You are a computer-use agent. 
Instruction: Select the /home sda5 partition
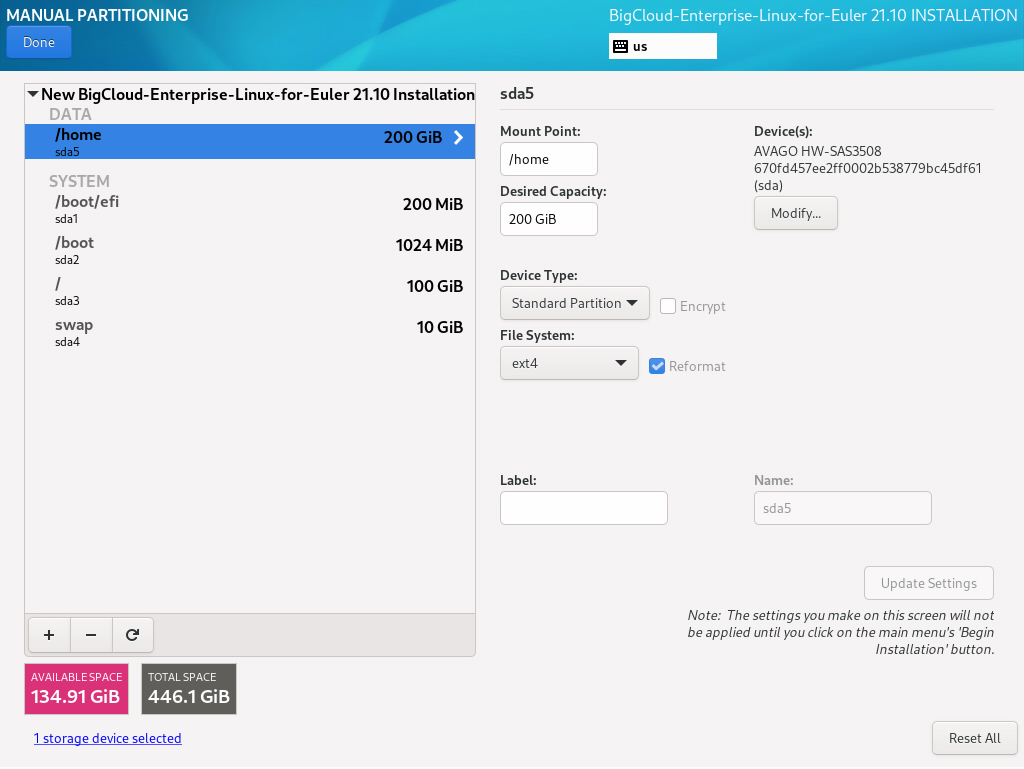pyautogui.click(x=249, y=142)
